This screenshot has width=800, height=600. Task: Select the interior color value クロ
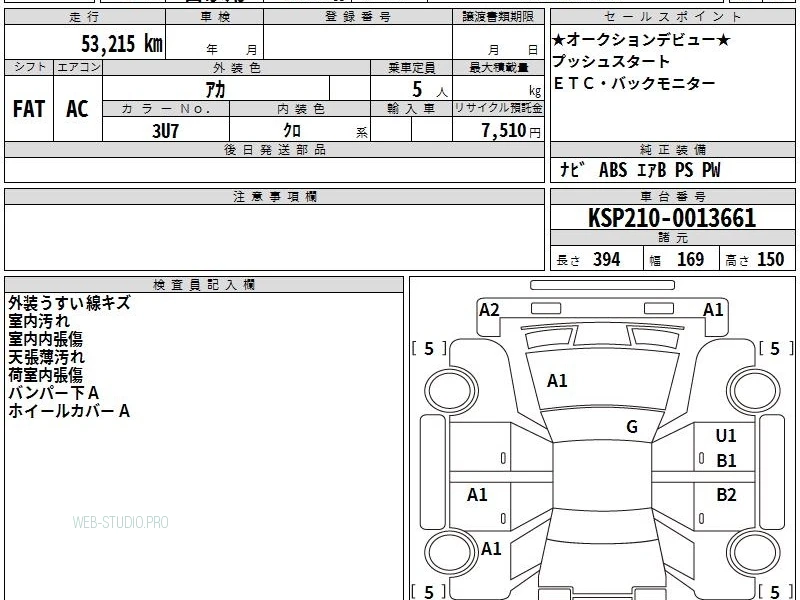pos(292,130)
